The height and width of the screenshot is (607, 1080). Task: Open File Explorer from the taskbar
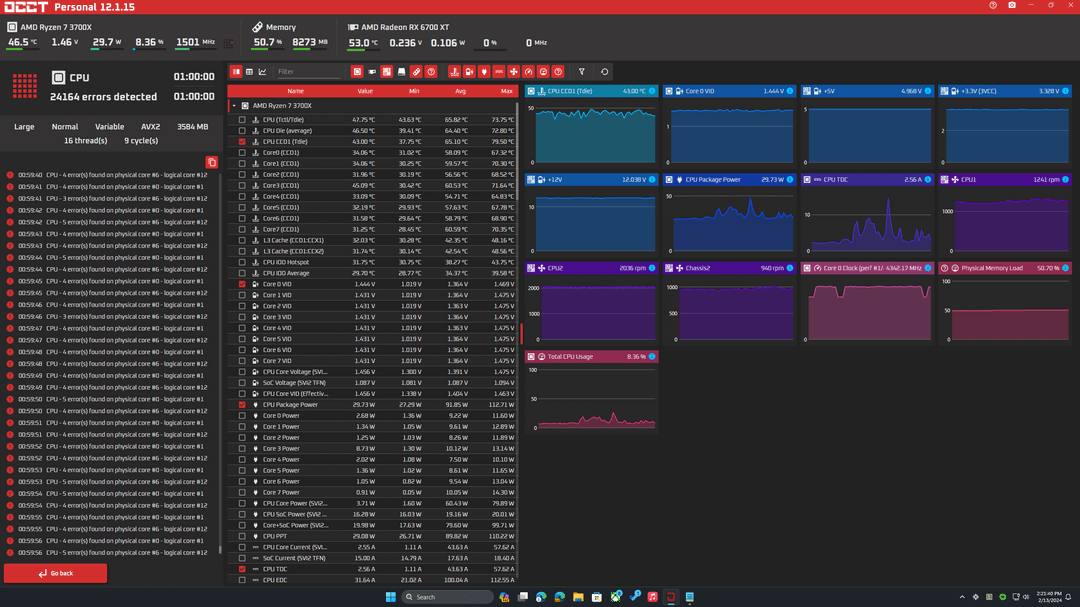point(578,597)
